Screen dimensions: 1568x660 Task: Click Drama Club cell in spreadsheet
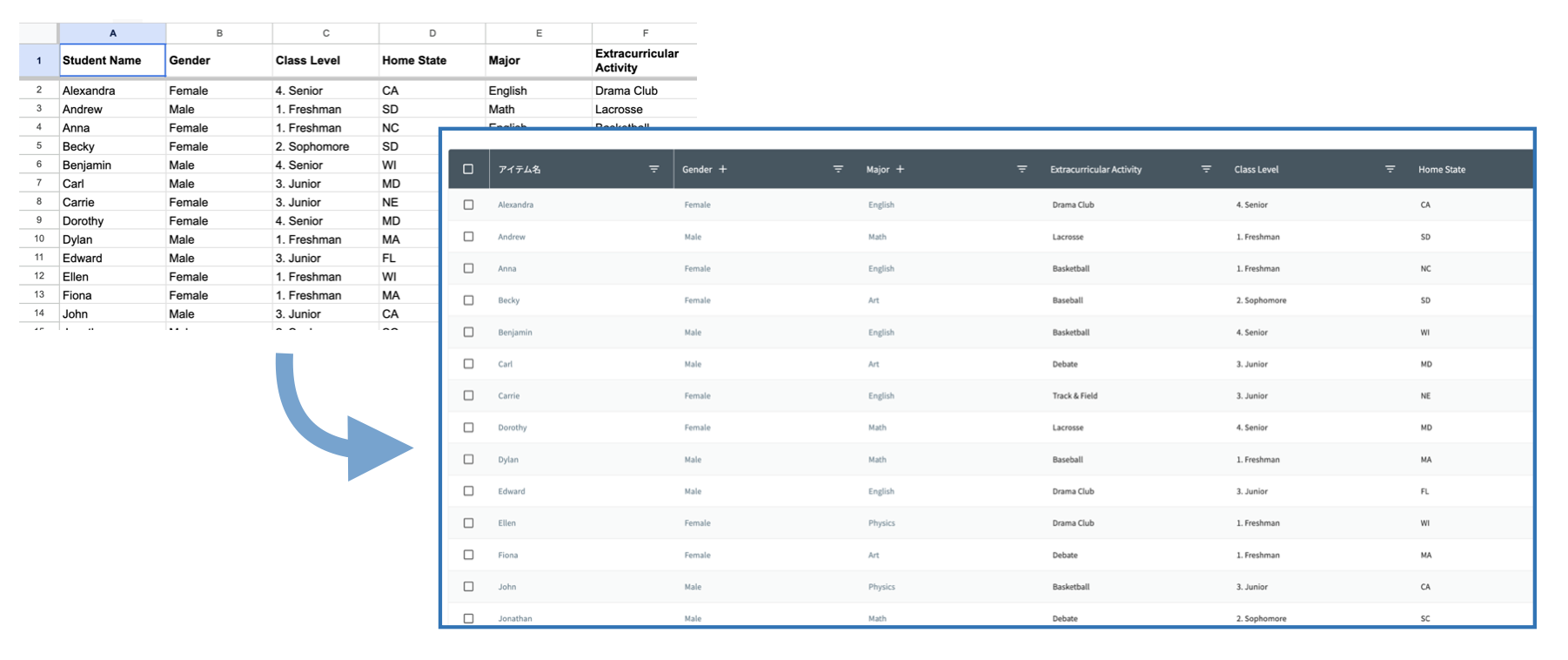645,91
